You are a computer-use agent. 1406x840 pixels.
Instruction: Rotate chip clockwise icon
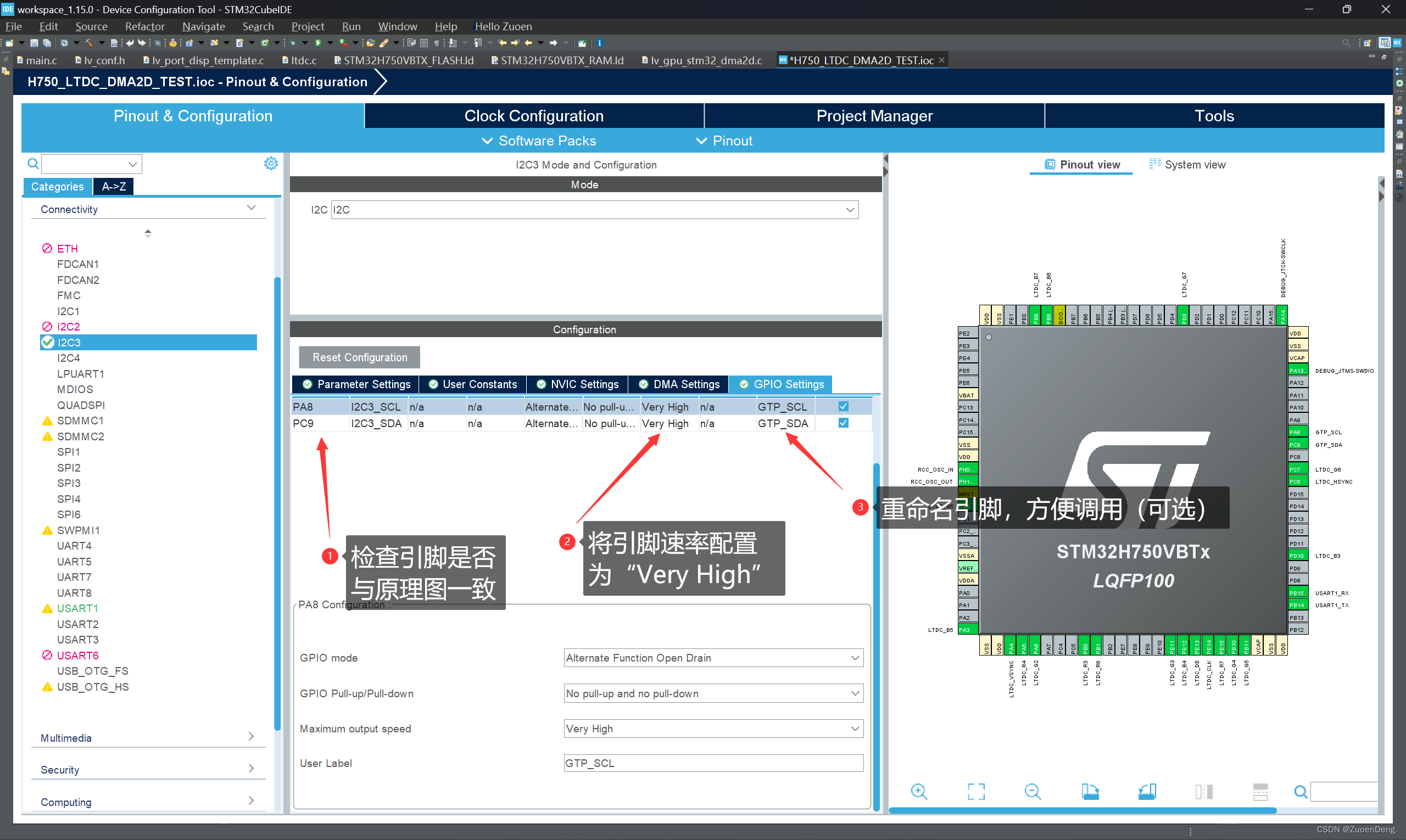[1090, 791]
